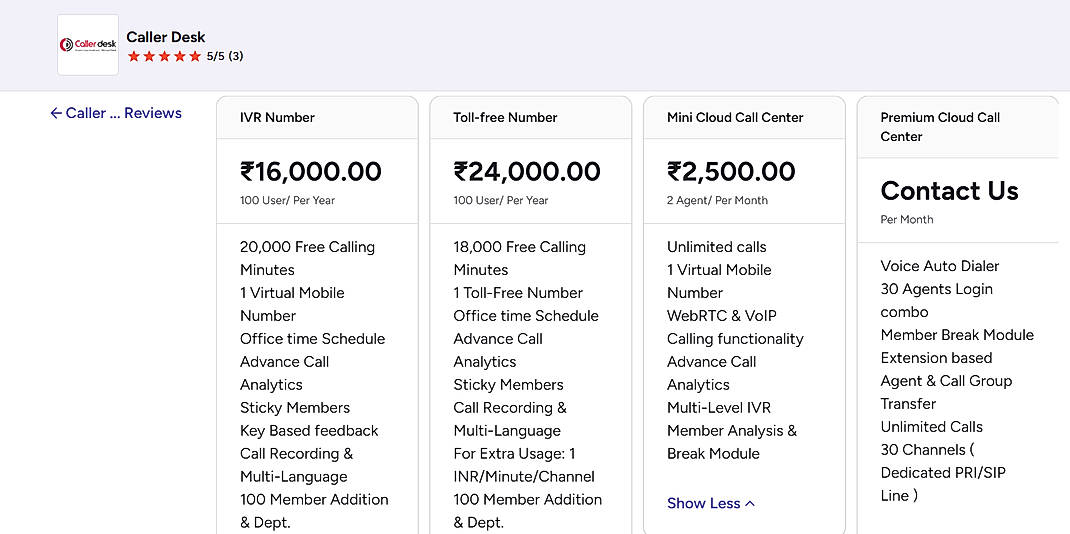Image resolution: width=1070 pixels, height=534 pixels.
Task: Click "18,000 Free Calling Minutes" feature
Action: [519, 258]
